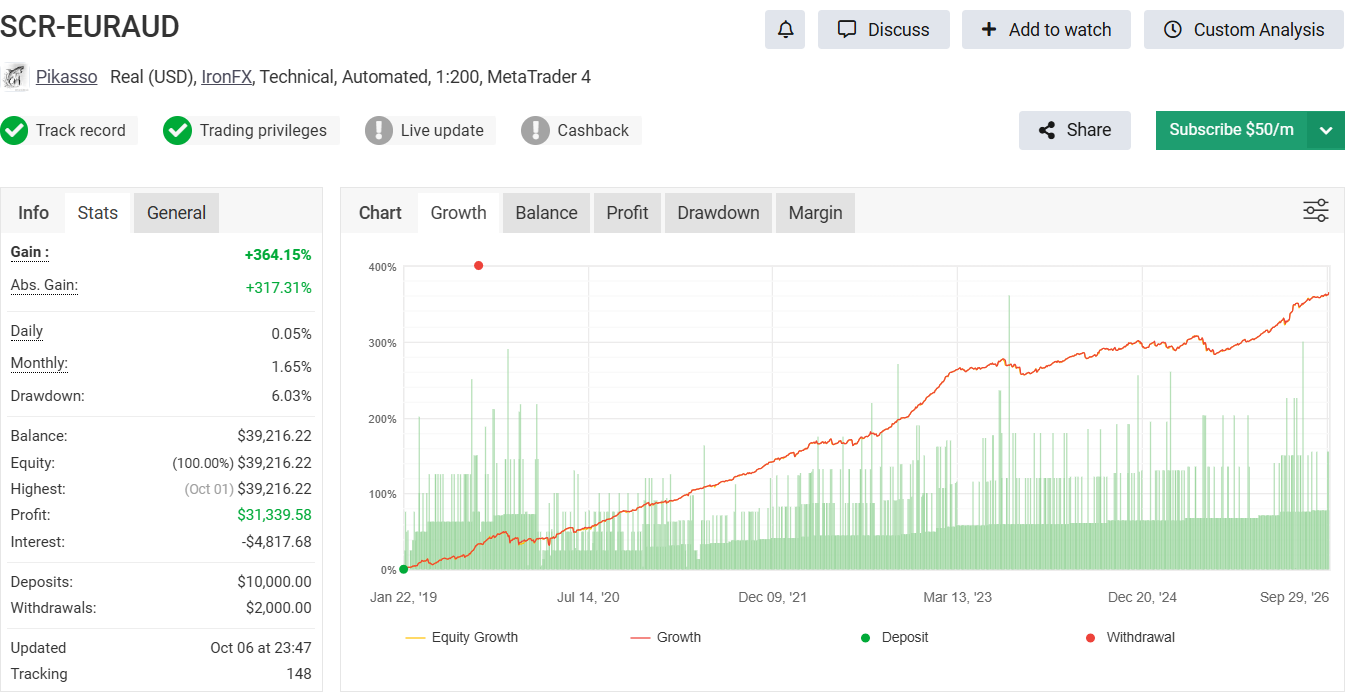Screen dimensions: 1346x695
Task: Open the chart settings sliders icon
Action: click(x=1316, y=211)
